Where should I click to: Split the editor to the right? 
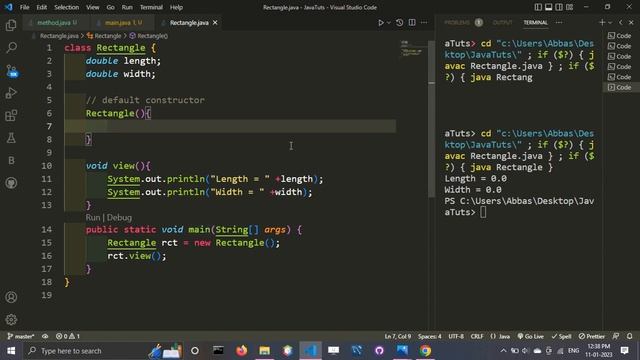(412, 23)
